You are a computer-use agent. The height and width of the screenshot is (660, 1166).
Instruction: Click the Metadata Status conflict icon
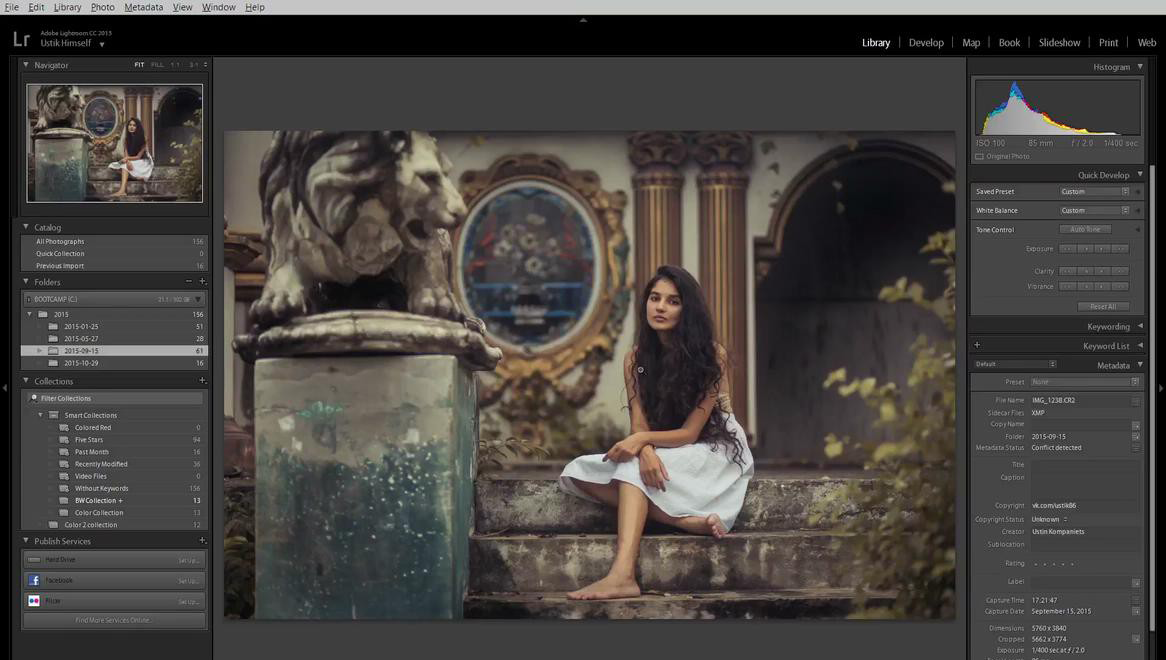point(1136,448)
